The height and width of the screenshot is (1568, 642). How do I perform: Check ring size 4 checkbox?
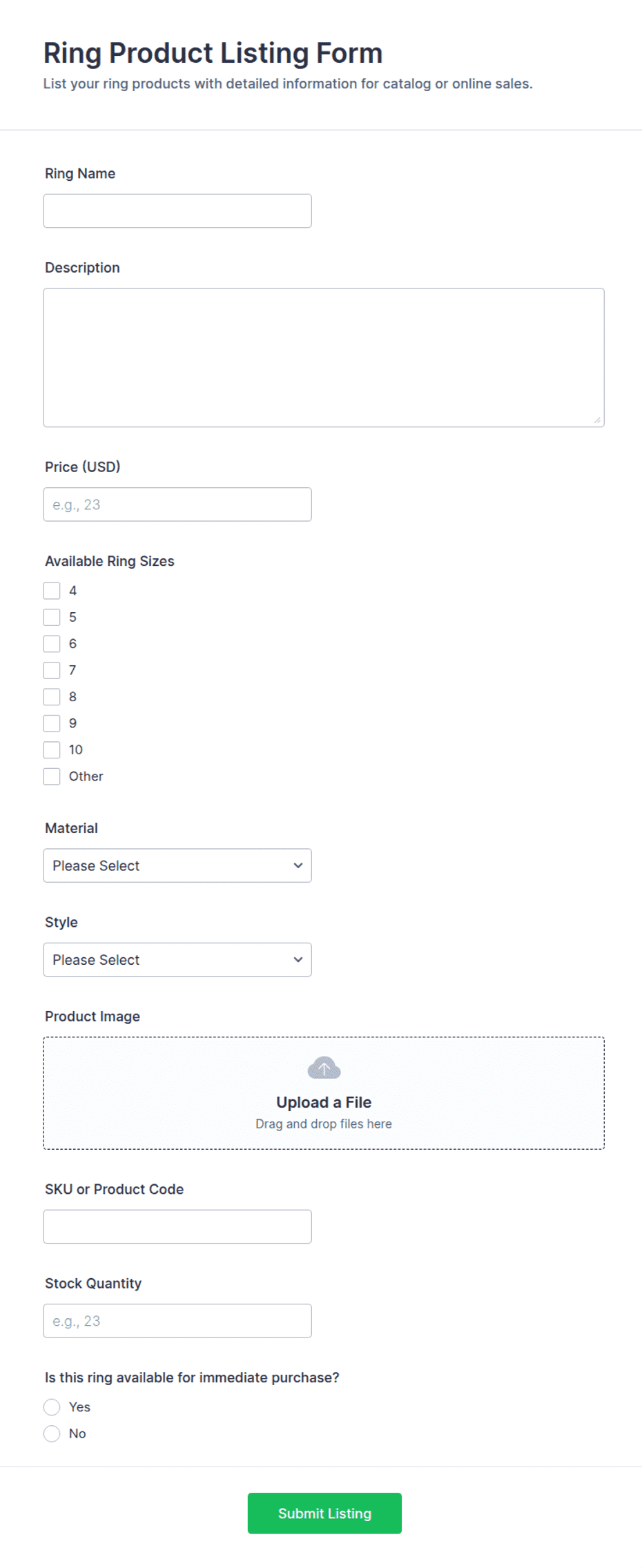pos(52,591)
